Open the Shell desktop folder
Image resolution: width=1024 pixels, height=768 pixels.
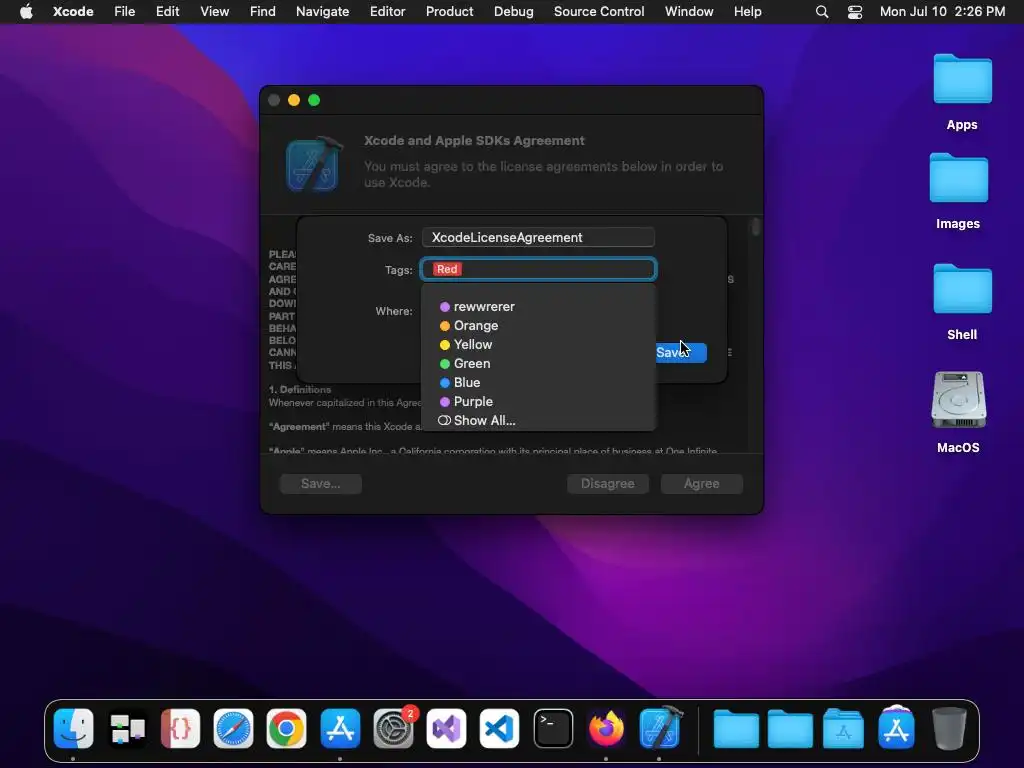point(962,302)
